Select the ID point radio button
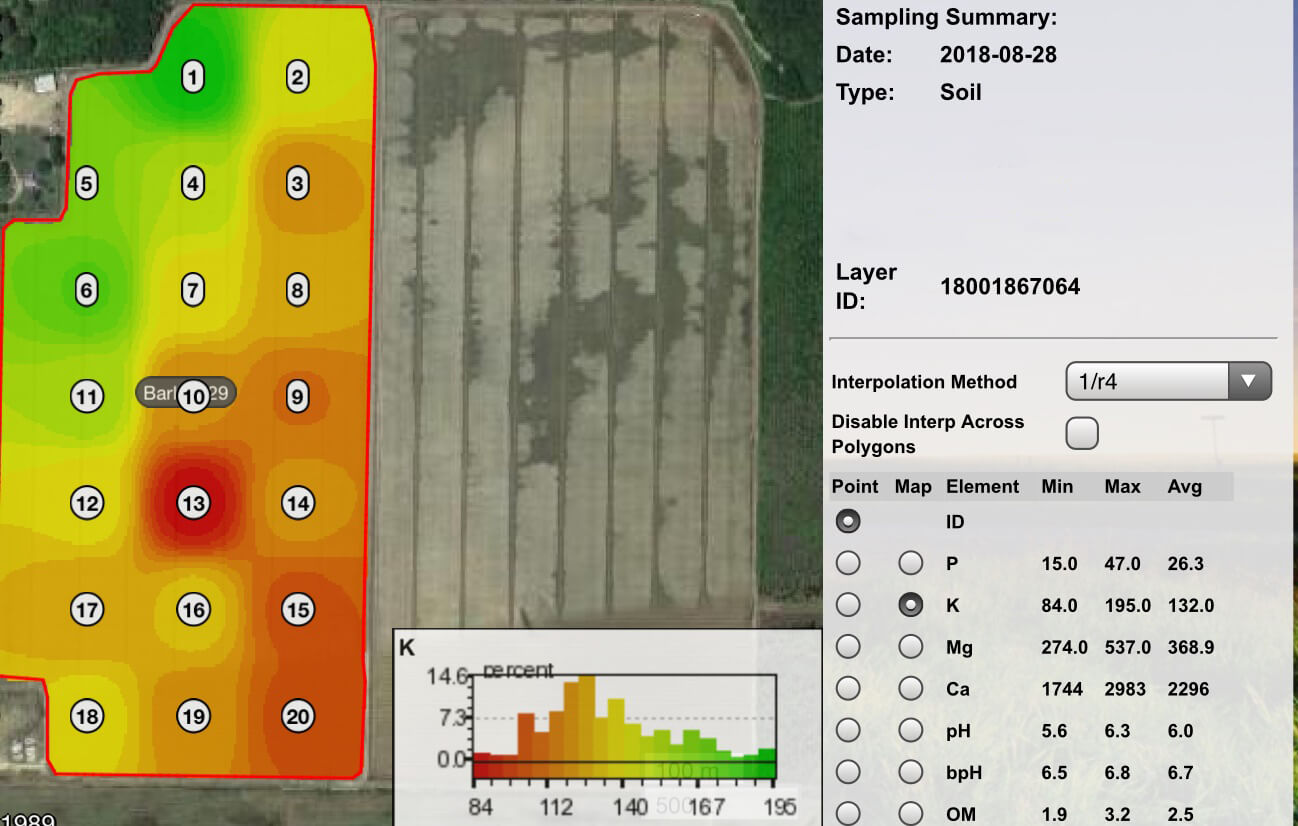 pos(848,521)
